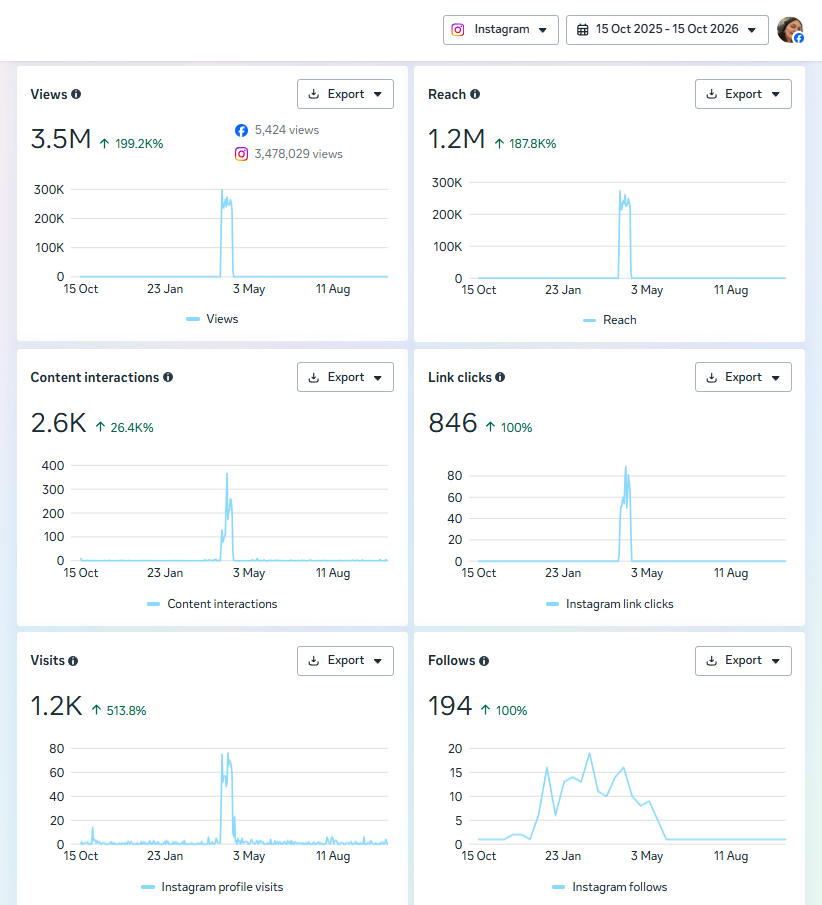Toggle the Content interactions legend swatch
The image size is (822, 905).
click(154, 604)
